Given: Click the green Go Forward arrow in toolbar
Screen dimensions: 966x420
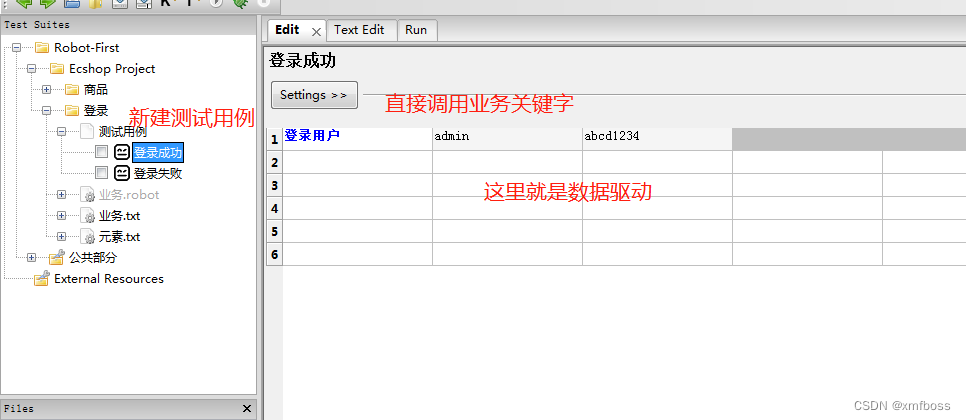Looking at the screenshot, I should point(48,3).
